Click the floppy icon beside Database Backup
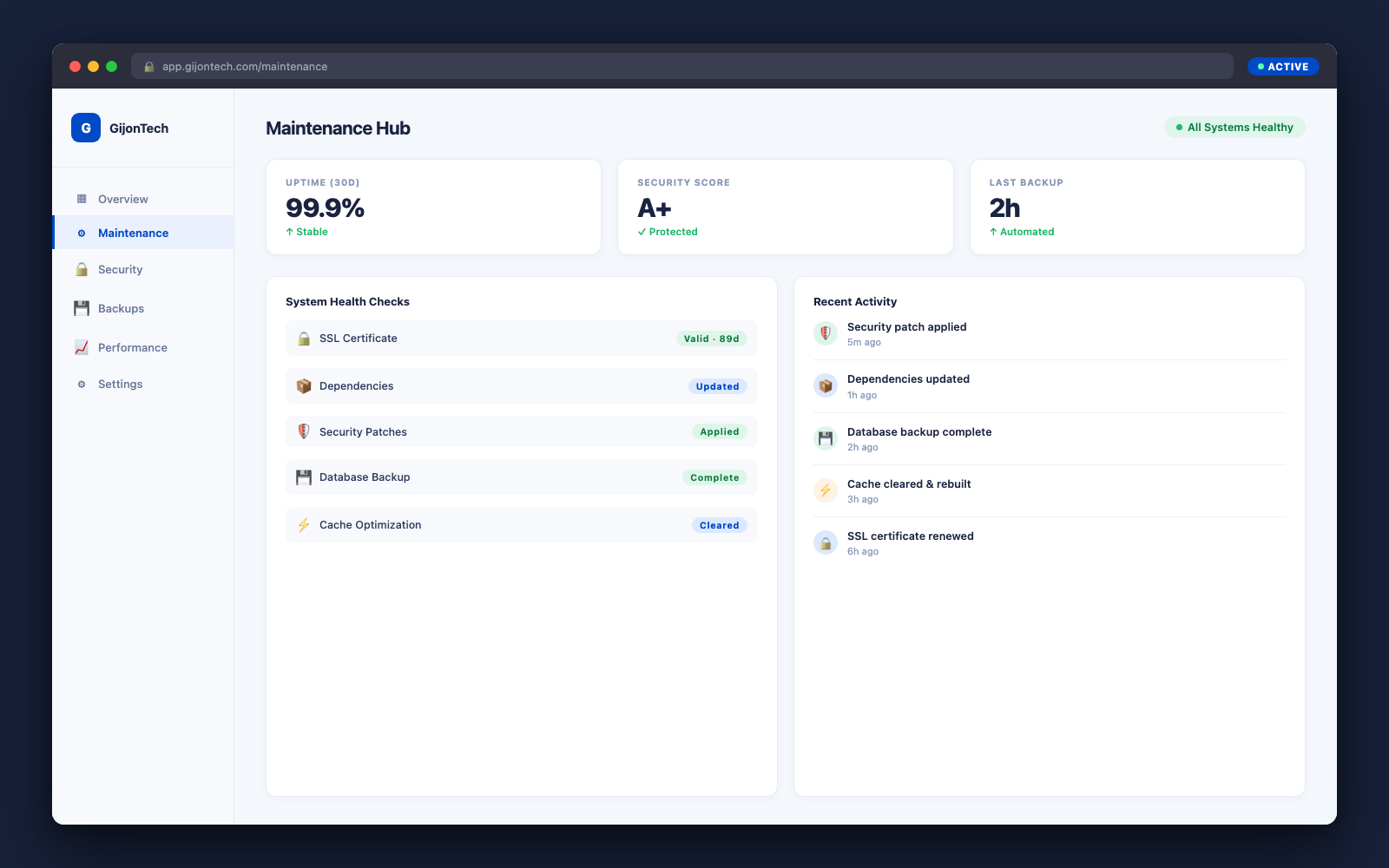The image size is (1389, 868). 304,477
